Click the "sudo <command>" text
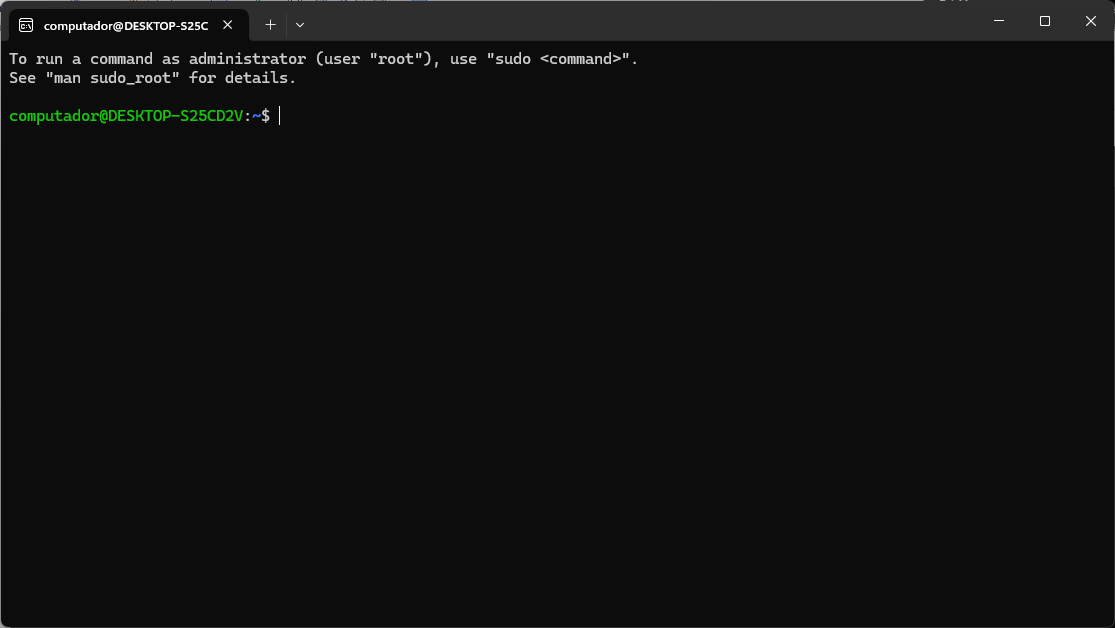The image size is (1115, 628). pyautogui.click(x=562, y=59)
